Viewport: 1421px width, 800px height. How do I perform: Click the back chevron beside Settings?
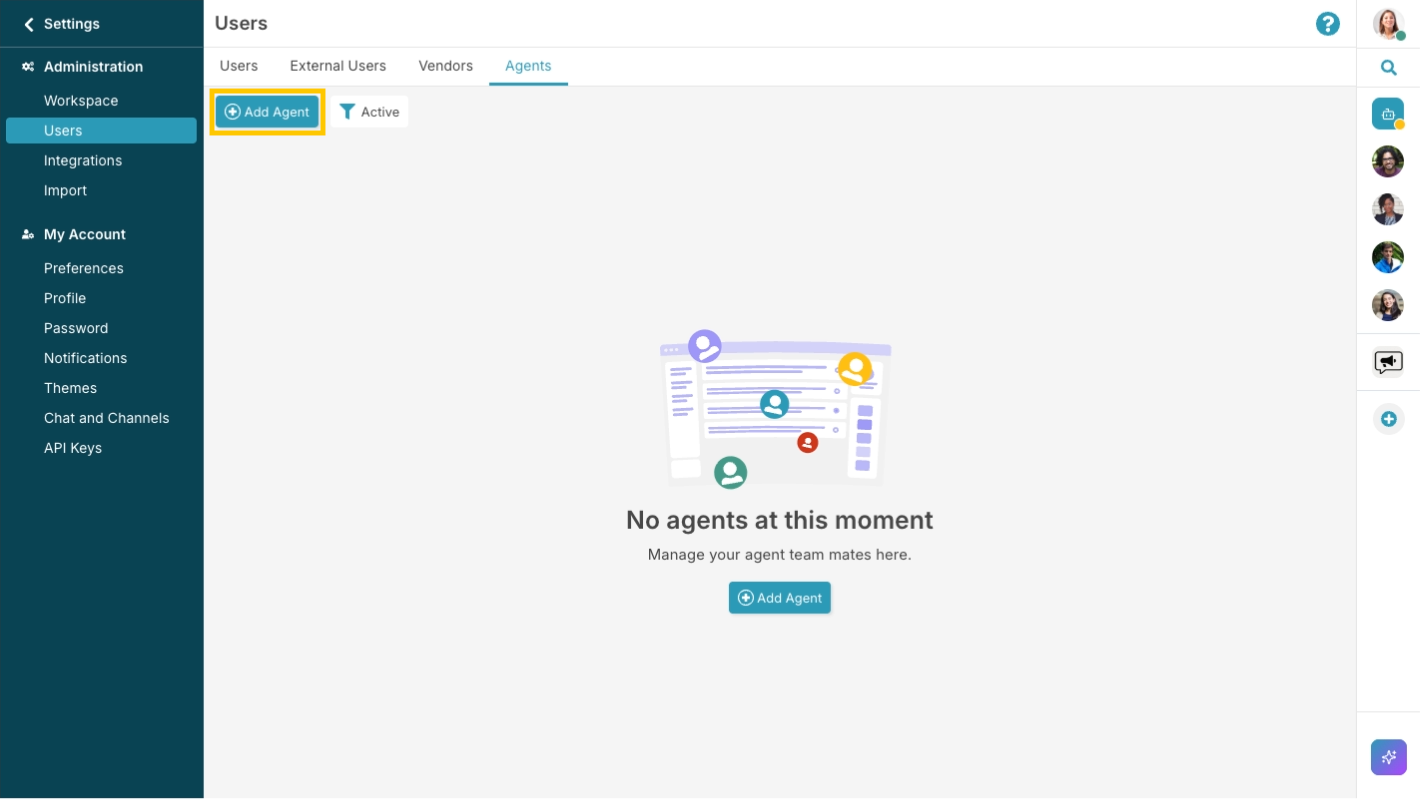coord(29,24)
